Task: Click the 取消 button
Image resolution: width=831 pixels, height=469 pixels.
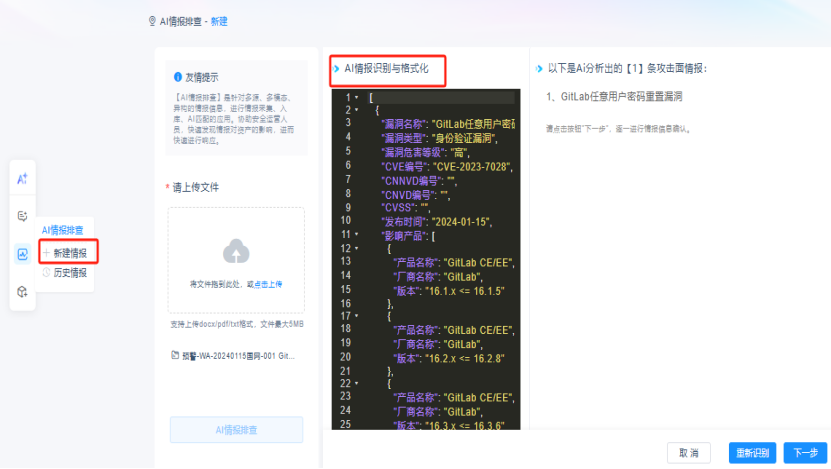Action: (x=688, y=453)
